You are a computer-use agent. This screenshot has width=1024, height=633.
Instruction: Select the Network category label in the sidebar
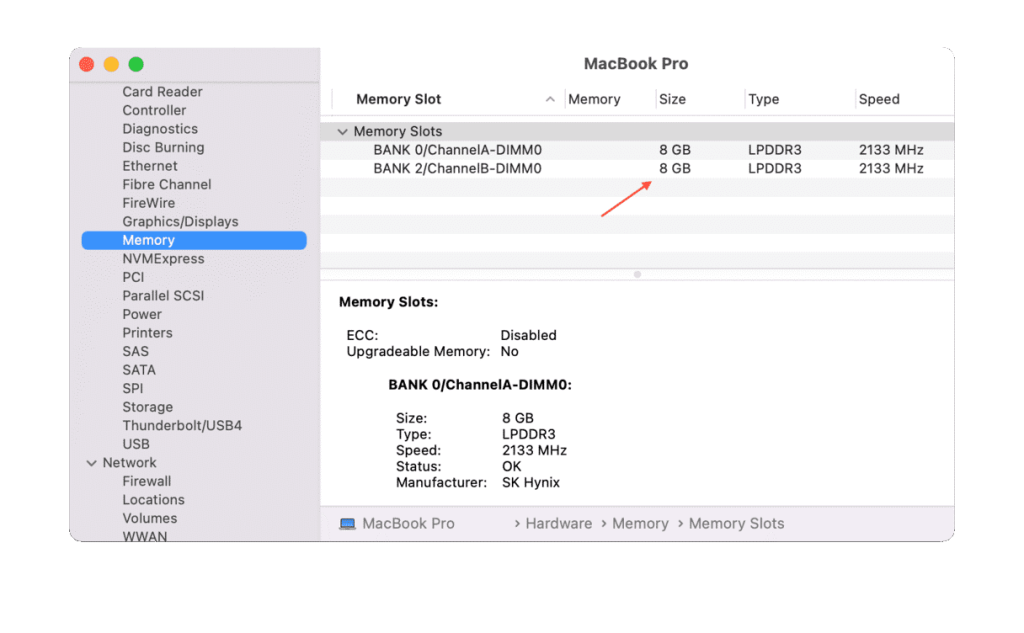129,463
